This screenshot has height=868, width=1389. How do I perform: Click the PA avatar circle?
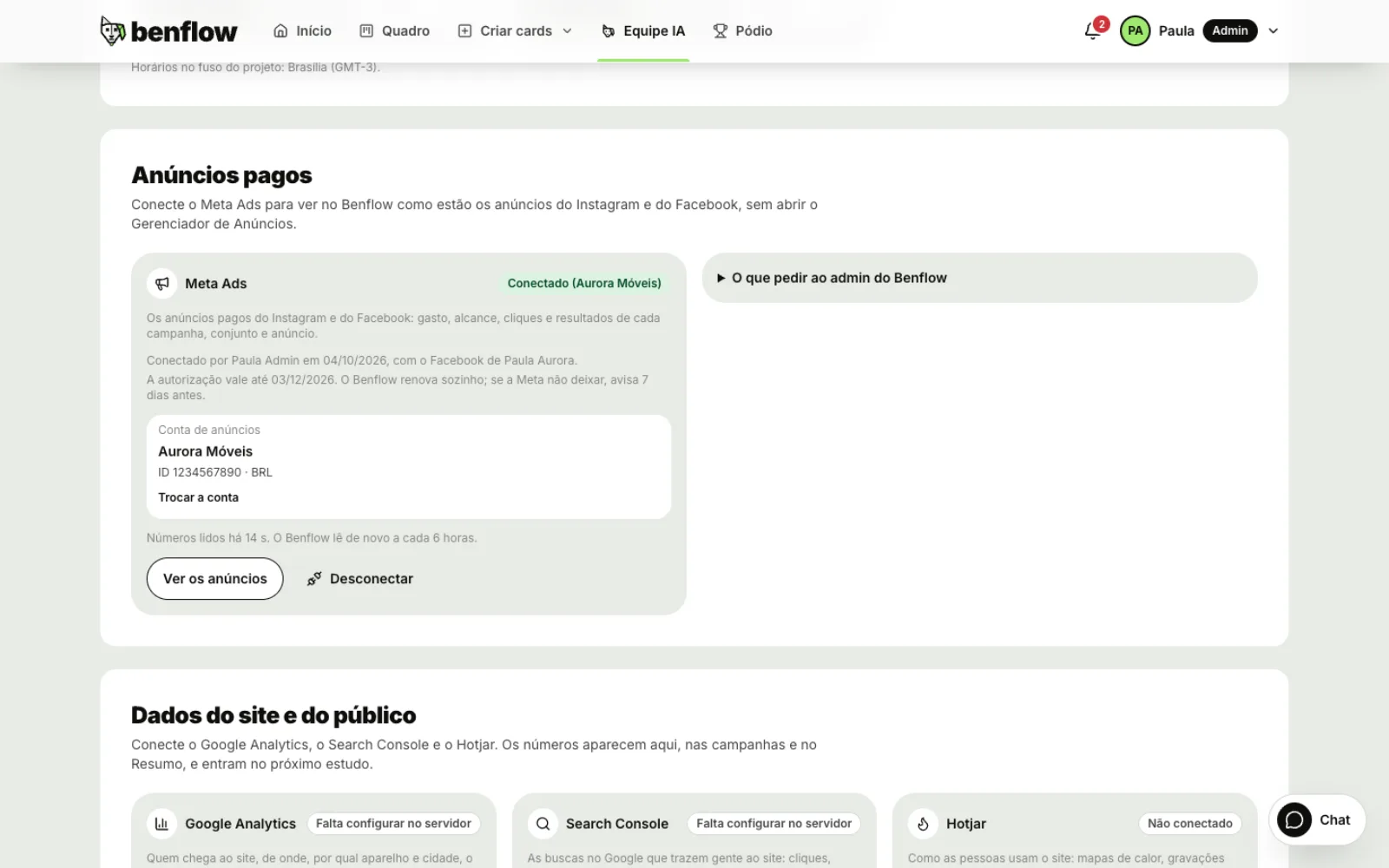[1135, 30]
